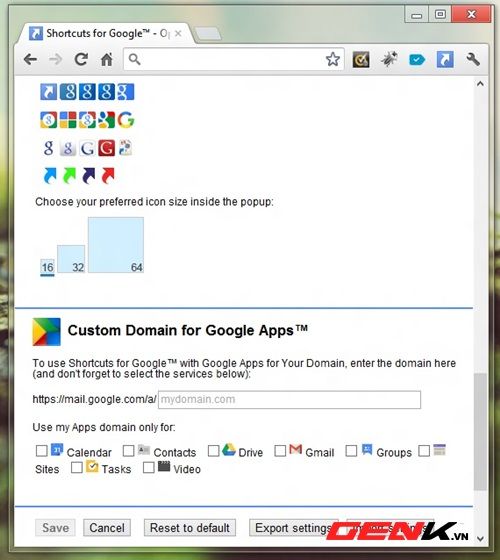Bookmark the page with the star icon

tap(332, 59)
